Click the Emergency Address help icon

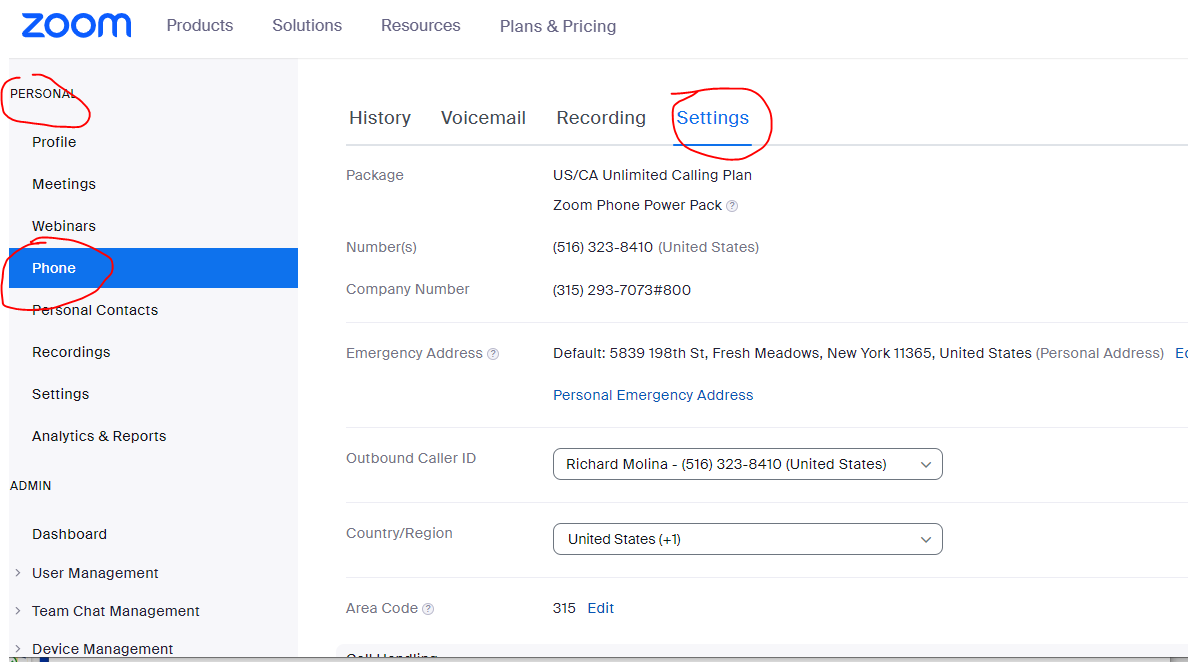(493, 354)
